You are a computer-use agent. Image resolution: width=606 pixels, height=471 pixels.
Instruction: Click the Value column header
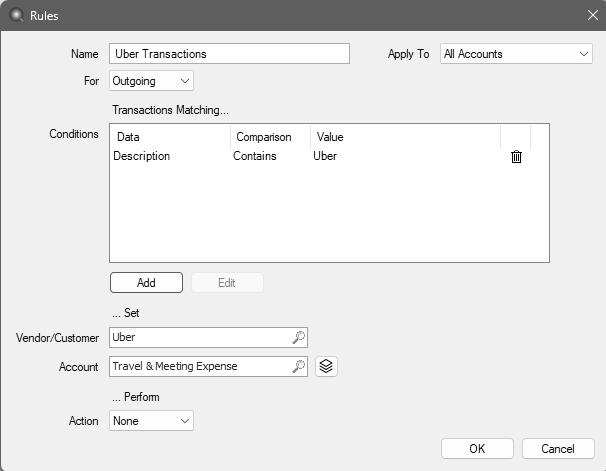click(405, 137)
